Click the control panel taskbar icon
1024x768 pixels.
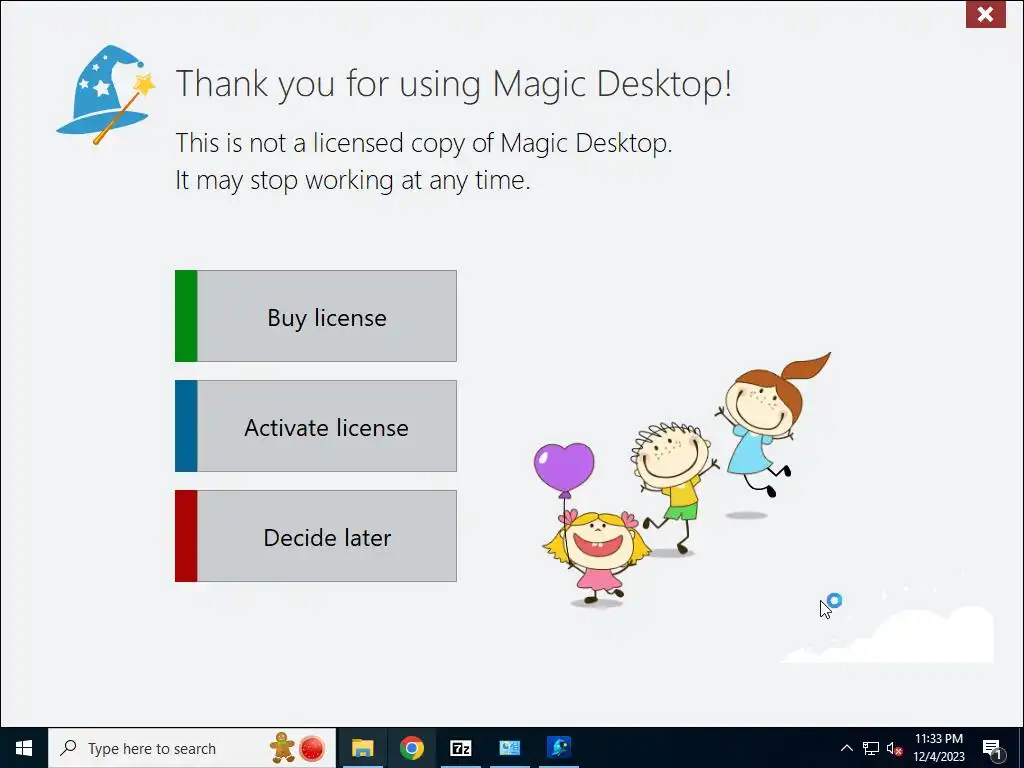(x=509, y=748)
